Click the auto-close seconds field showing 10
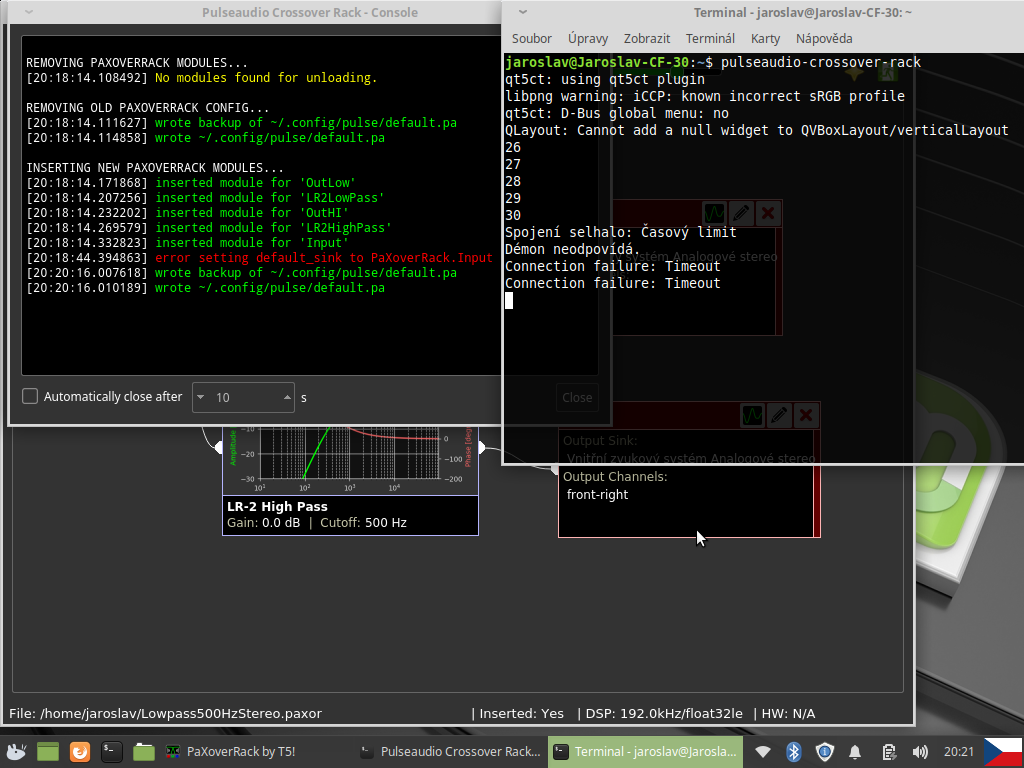This screenshot has height=768, width=1024. point(244,397)
